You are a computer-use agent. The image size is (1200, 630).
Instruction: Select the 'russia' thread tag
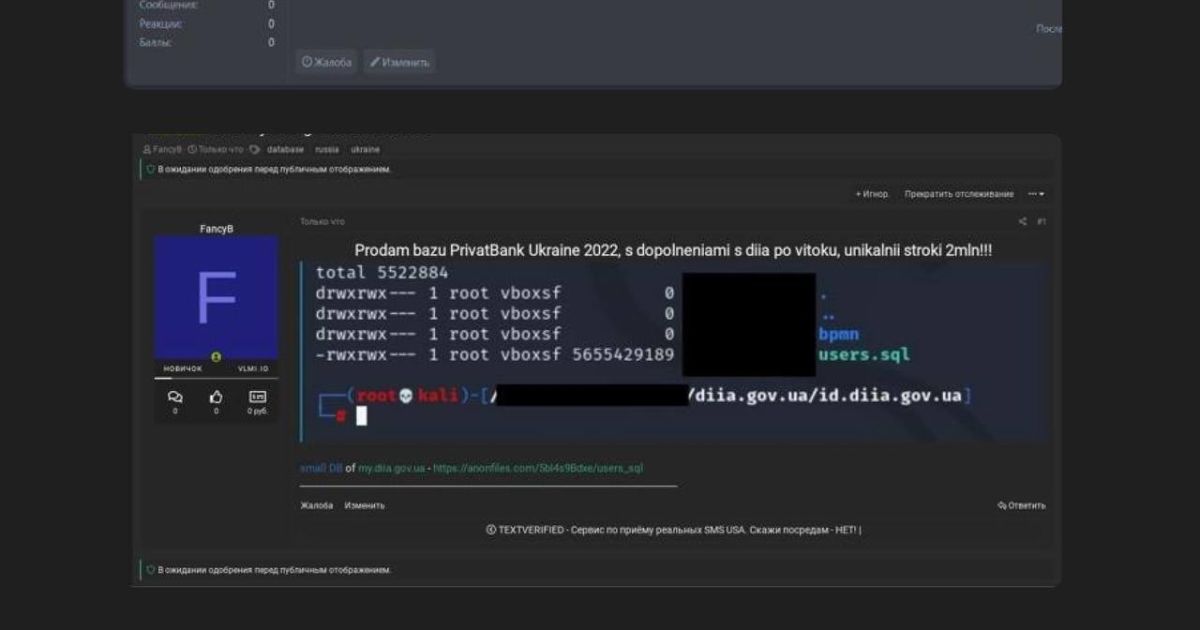[327, 149]
